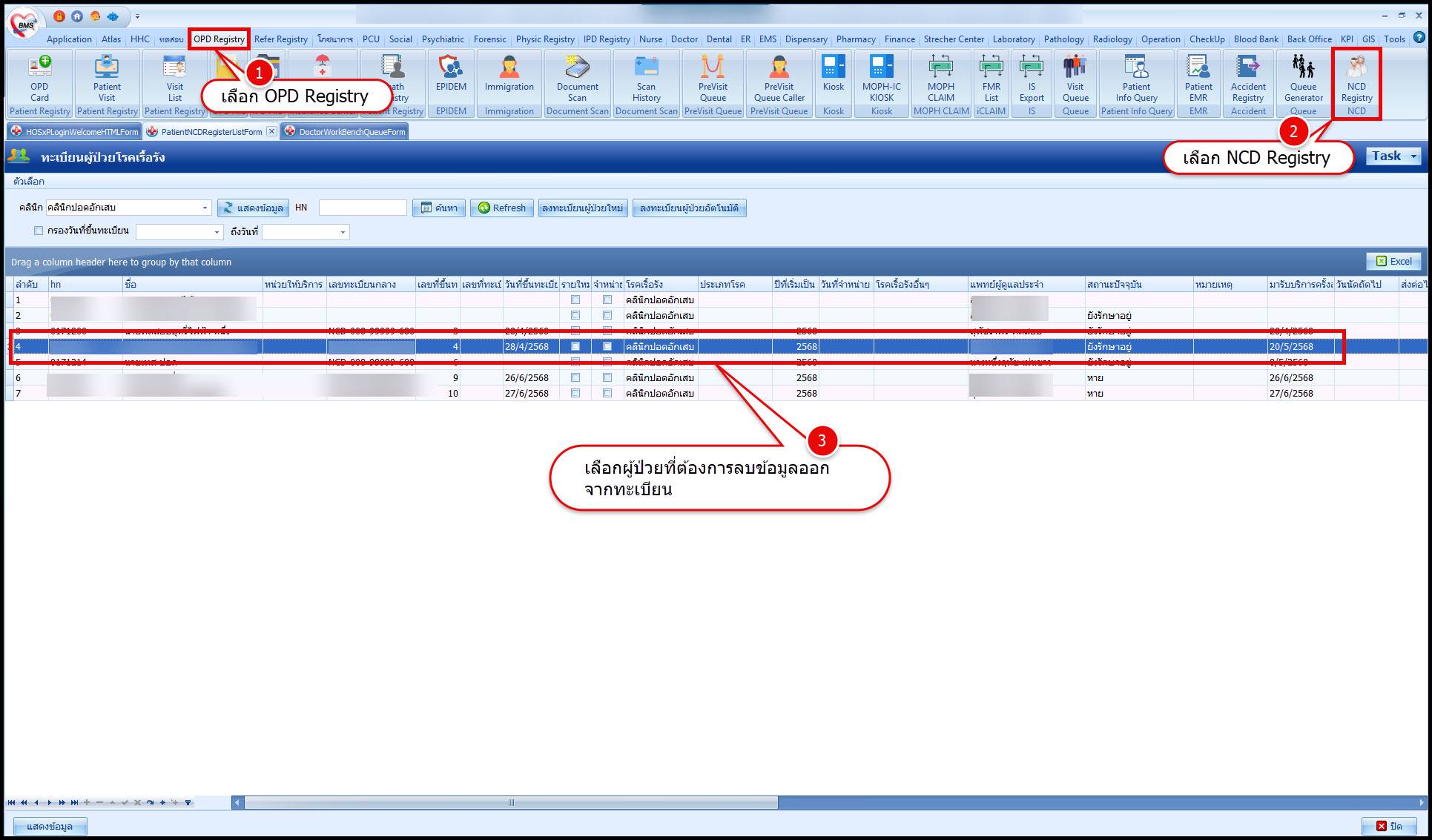Switch to DoctorWorkBenchQueueForm tab
This screenshot has height=840, width=1432.
click(352, 132)
